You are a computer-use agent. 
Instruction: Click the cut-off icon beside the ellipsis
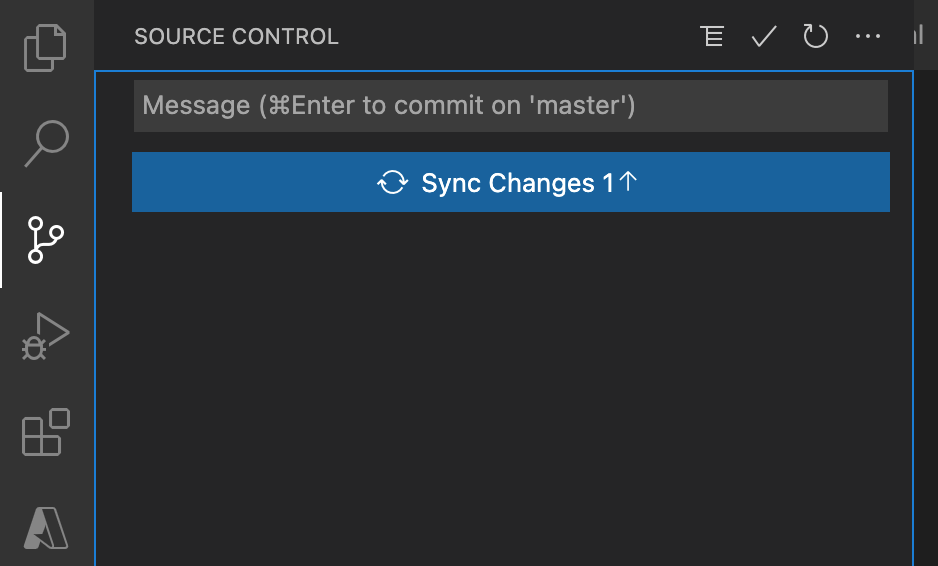(918, 37)
